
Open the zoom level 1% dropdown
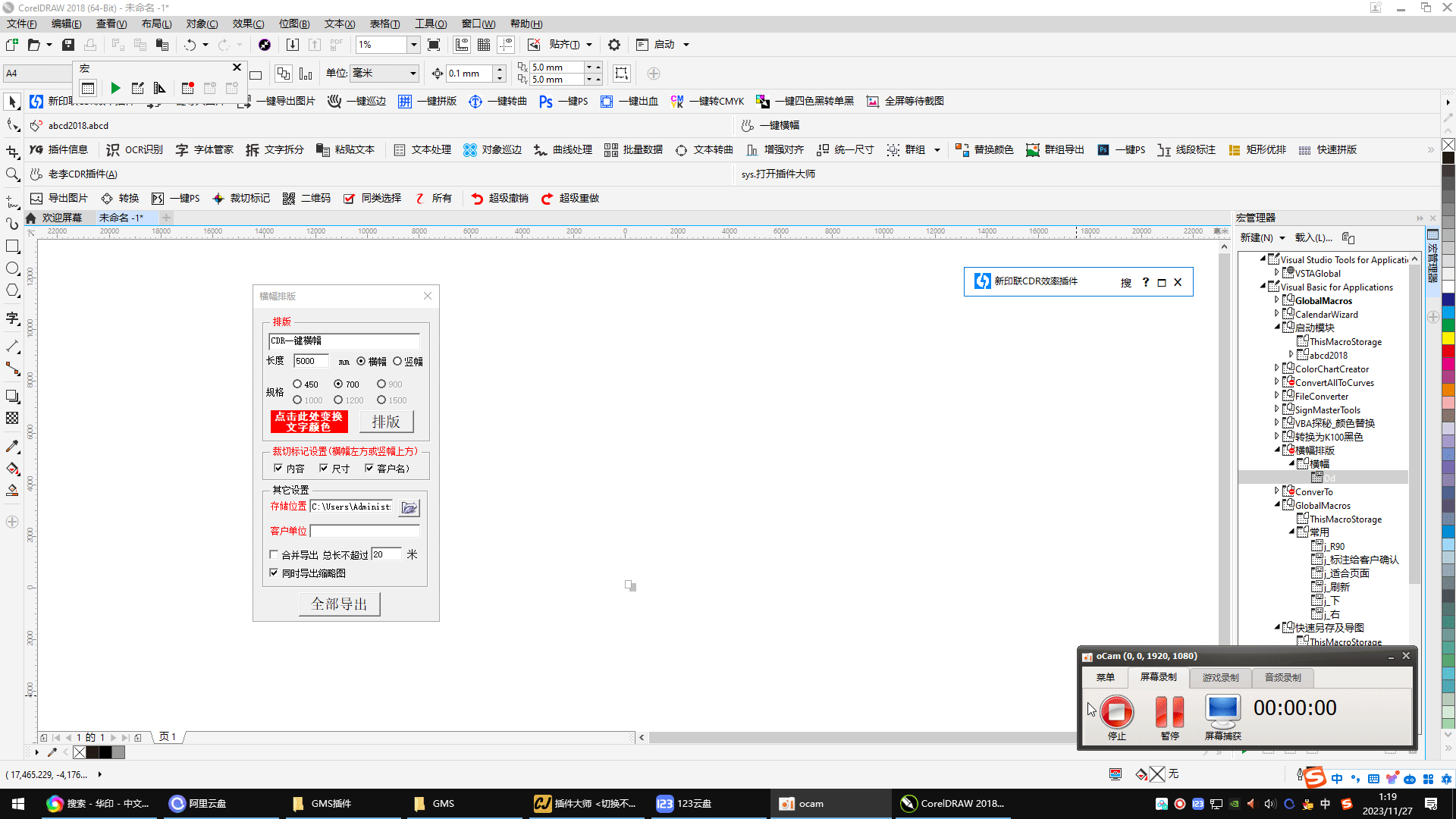(413, 45)
